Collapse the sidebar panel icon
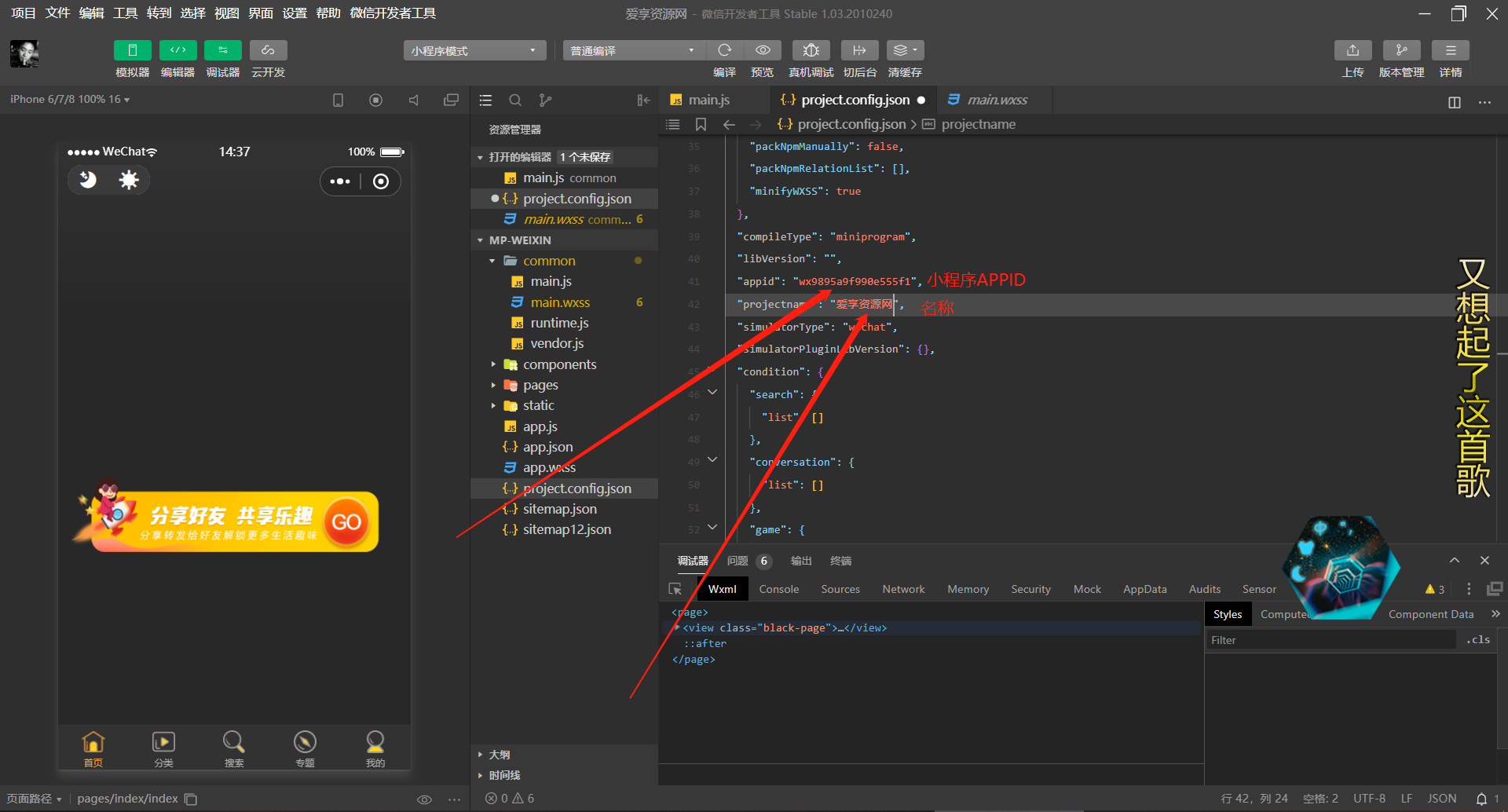 pyautogui.click(x=643, y=101)
